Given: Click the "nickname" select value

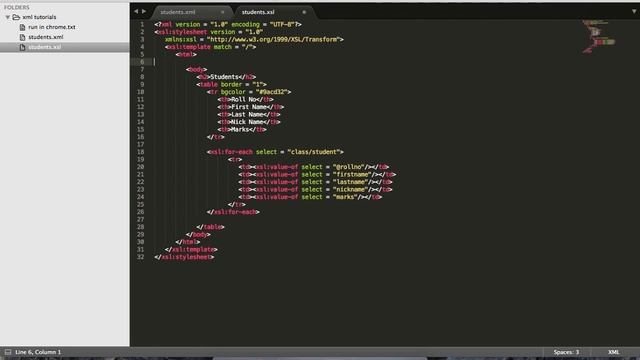Looking at the screenshot, I should pos(350,189).
